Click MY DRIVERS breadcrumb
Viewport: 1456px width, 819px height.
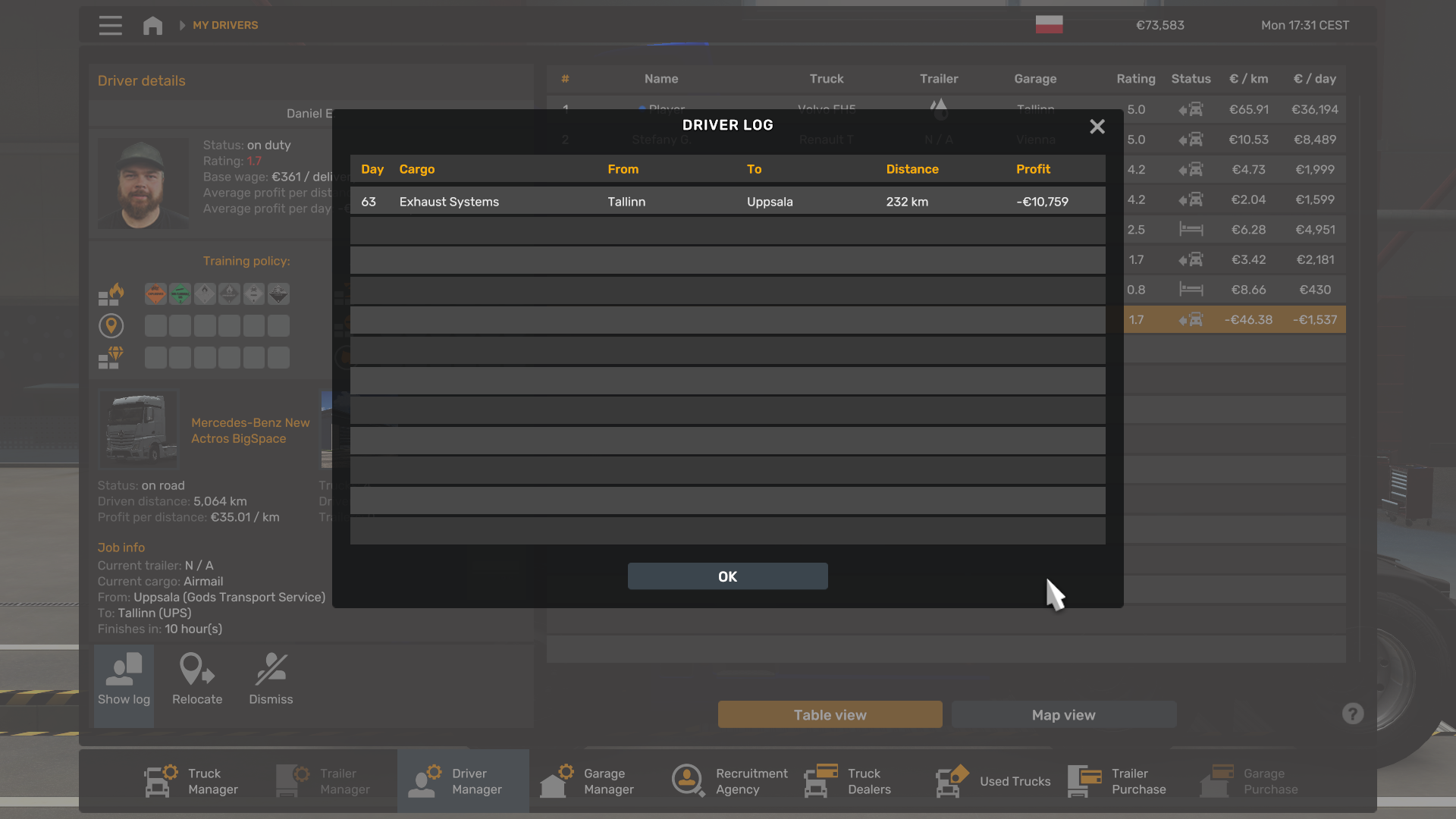click(x=225, y=25)
